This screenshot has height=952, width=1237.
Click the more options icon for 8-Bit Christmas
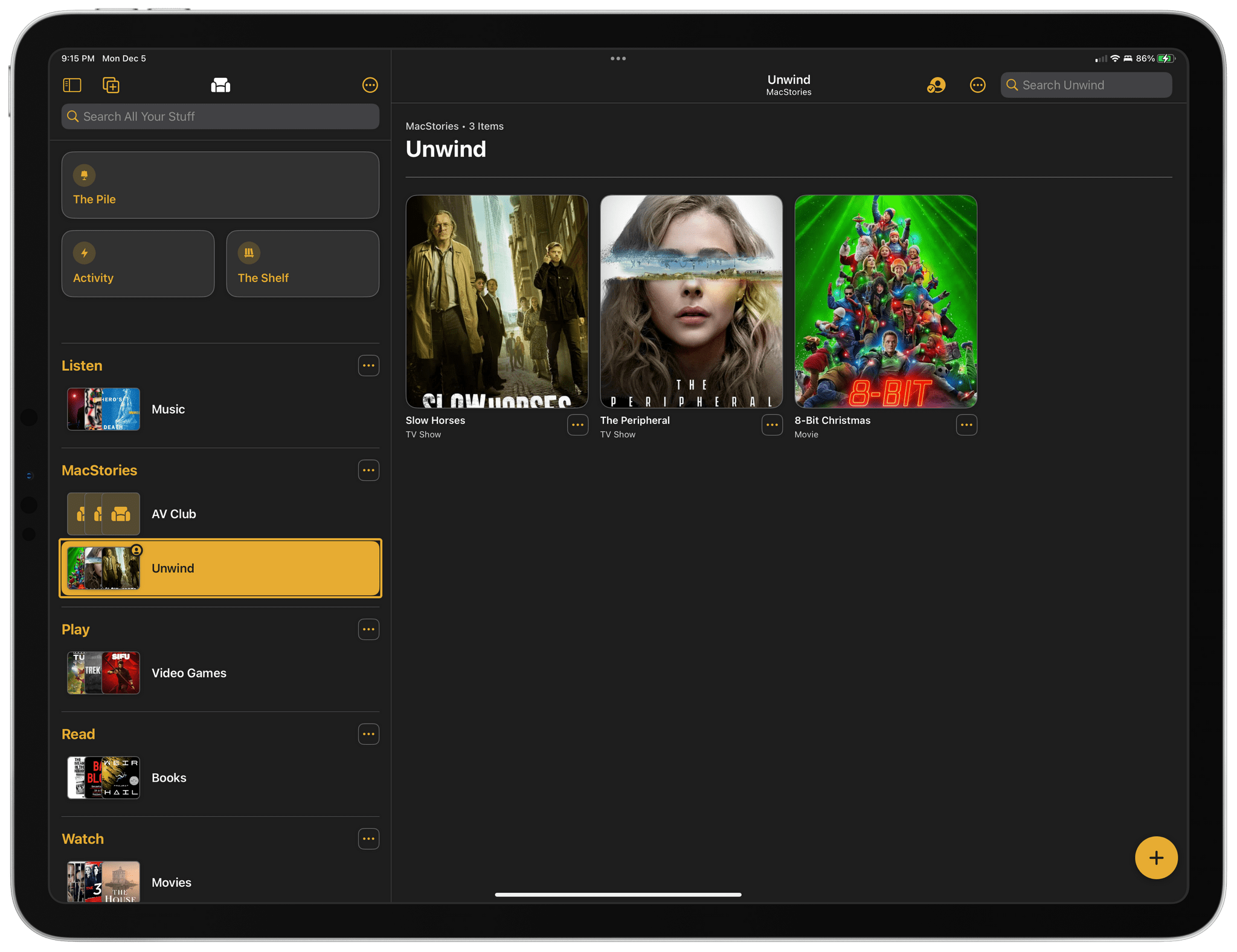click(x=965, y=425)
